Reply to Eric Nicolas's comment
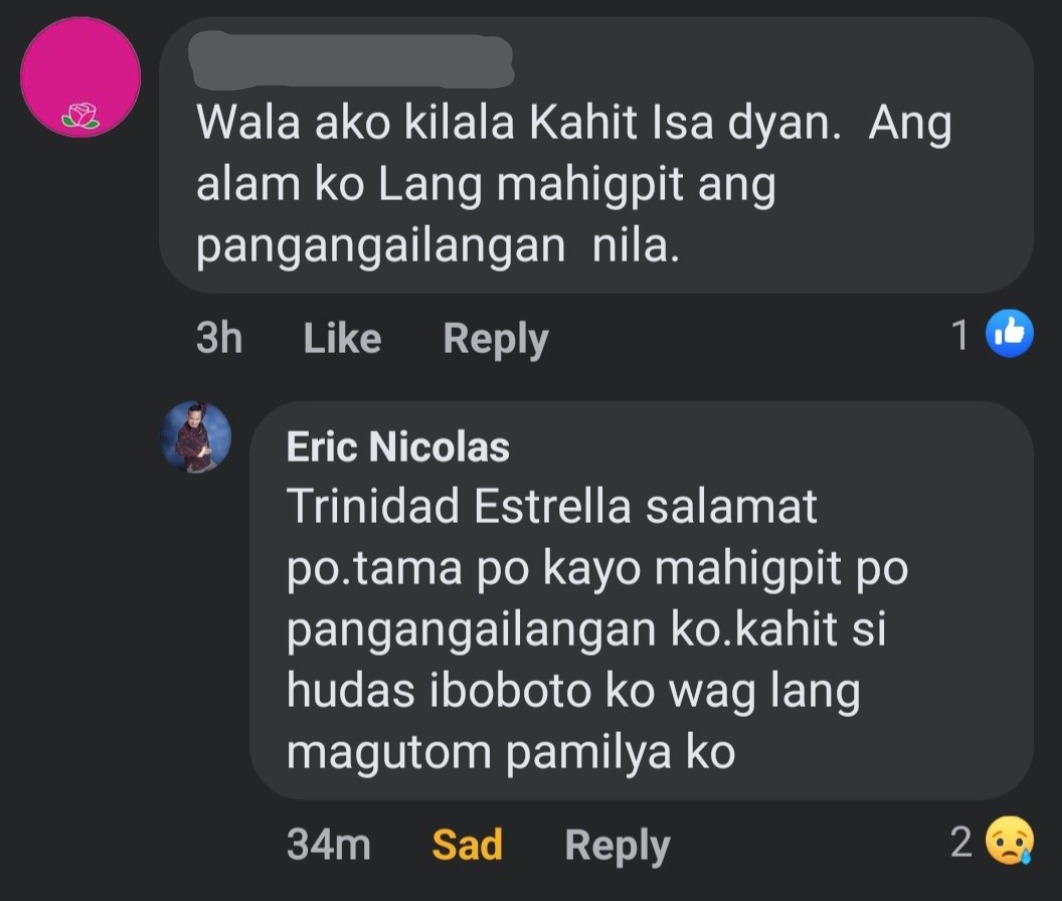Image resolution: width=1062 pixels, height=901 pixels. coord(617,845)
